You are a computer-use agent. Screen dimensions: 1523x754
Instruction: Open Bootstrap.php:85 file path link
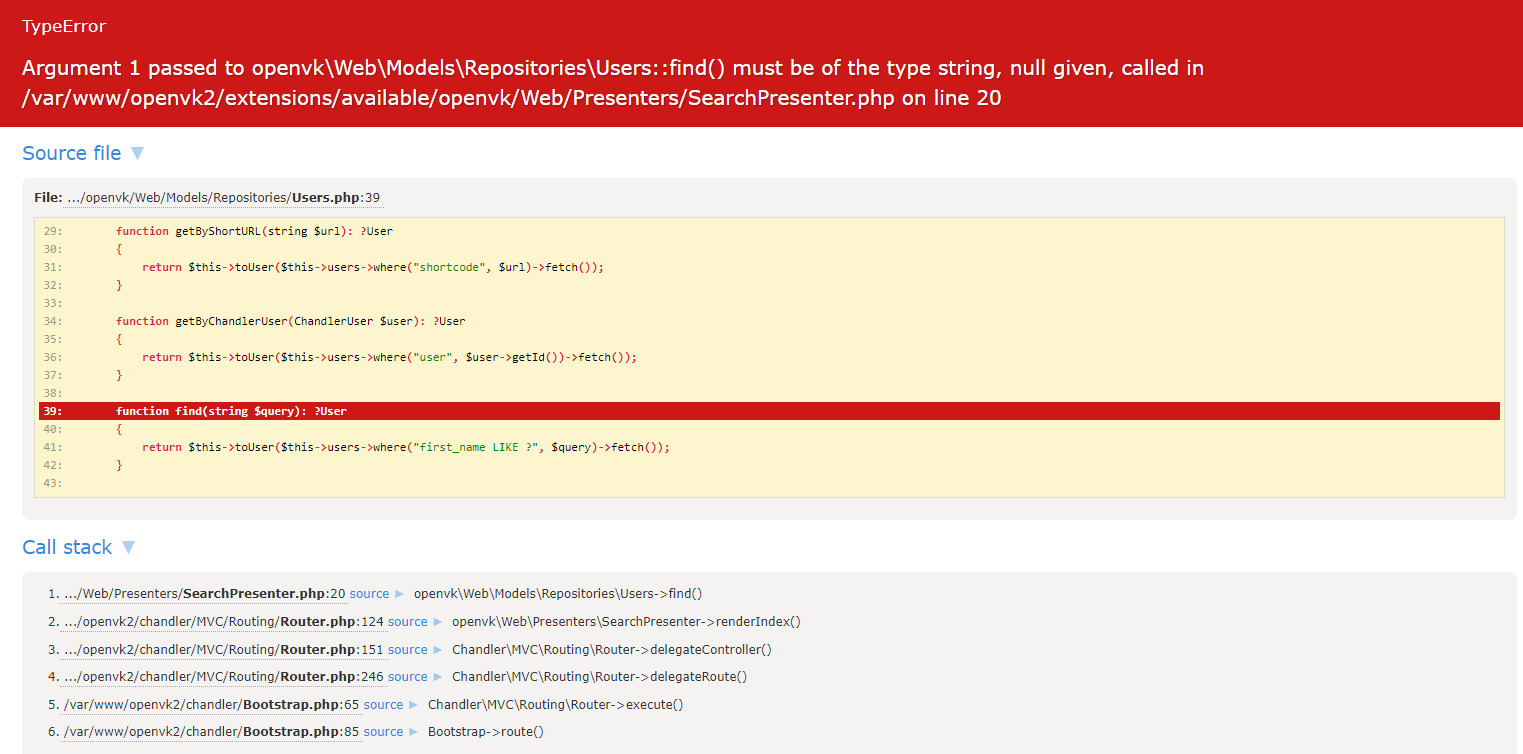pyautogui.click(x=211, y=732)
